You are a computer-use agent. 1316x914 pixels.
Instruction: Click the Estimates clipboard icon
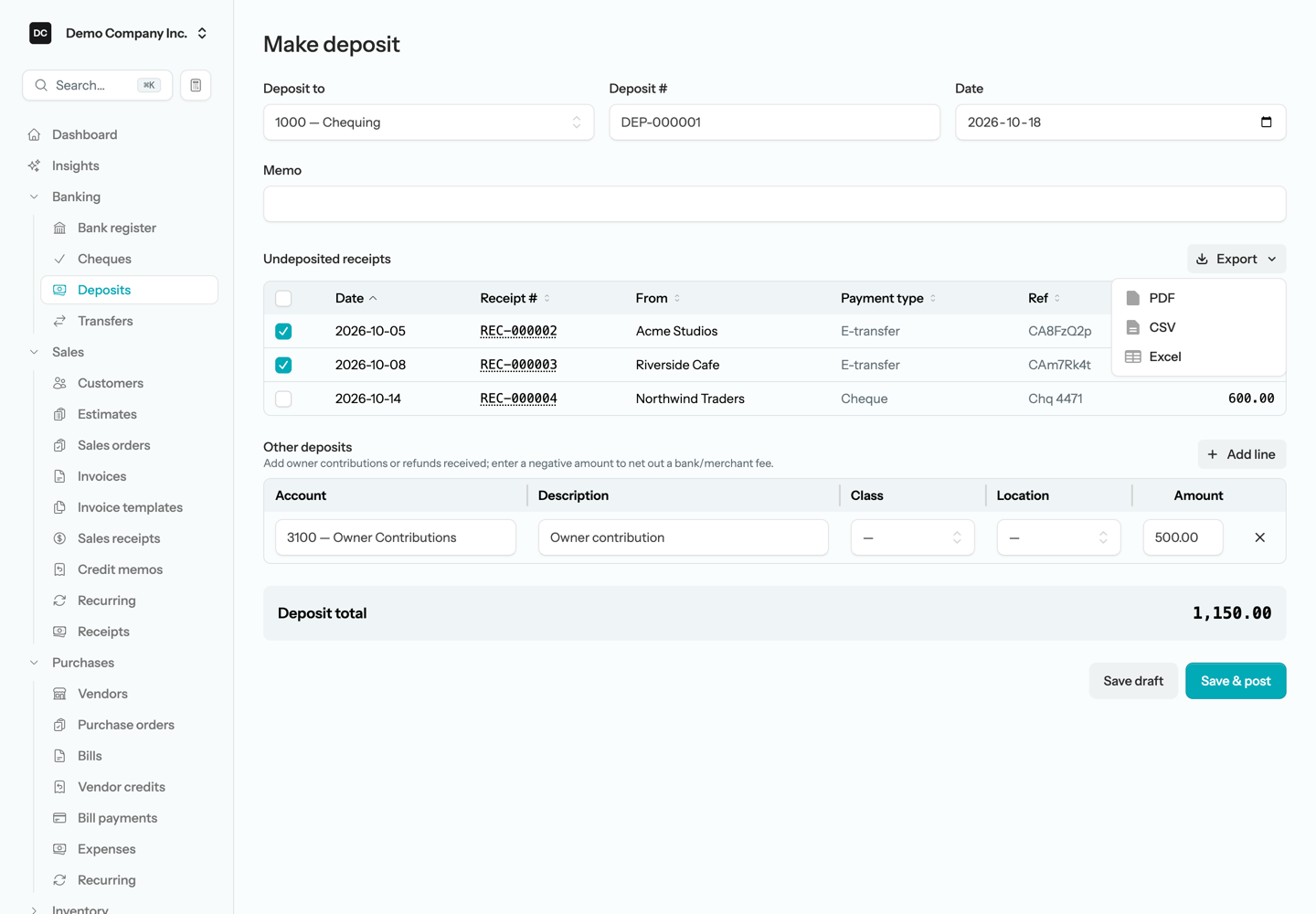tap(59, 414)
